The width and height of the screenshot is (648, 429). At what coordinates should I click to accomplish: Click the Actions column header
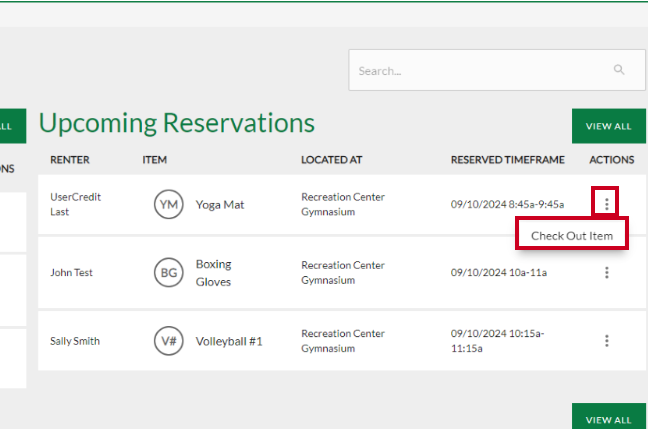[x=612, y=160]
